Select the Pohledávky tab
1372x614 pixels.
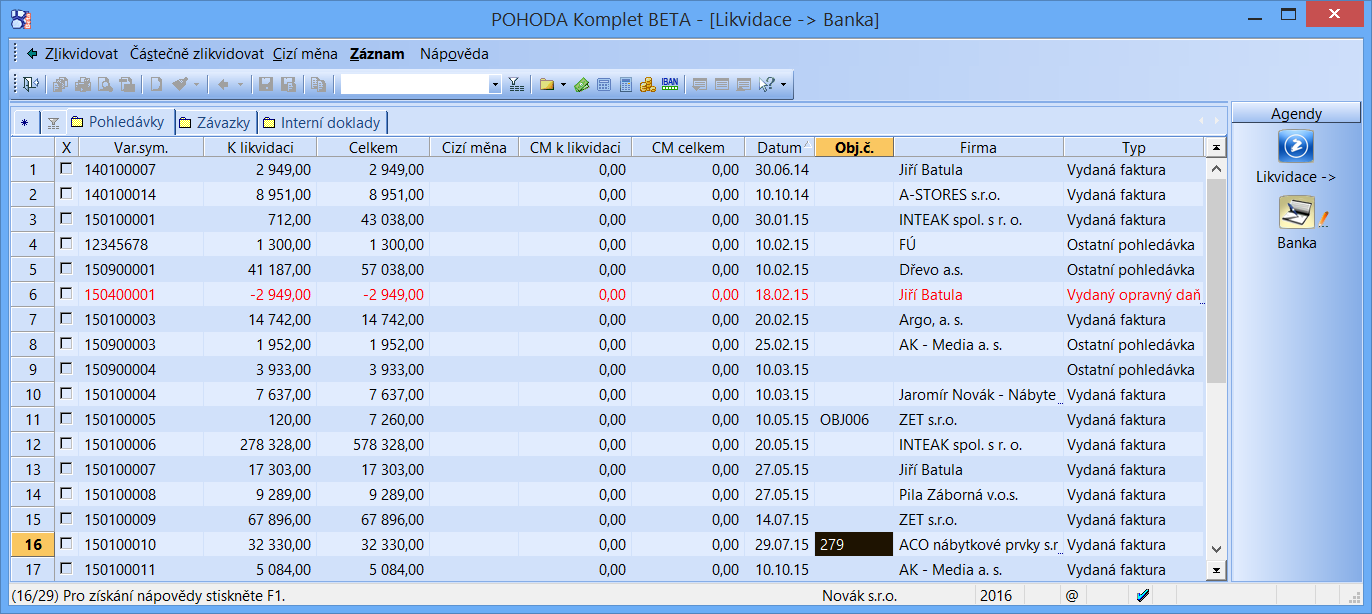tap(118, 122)
